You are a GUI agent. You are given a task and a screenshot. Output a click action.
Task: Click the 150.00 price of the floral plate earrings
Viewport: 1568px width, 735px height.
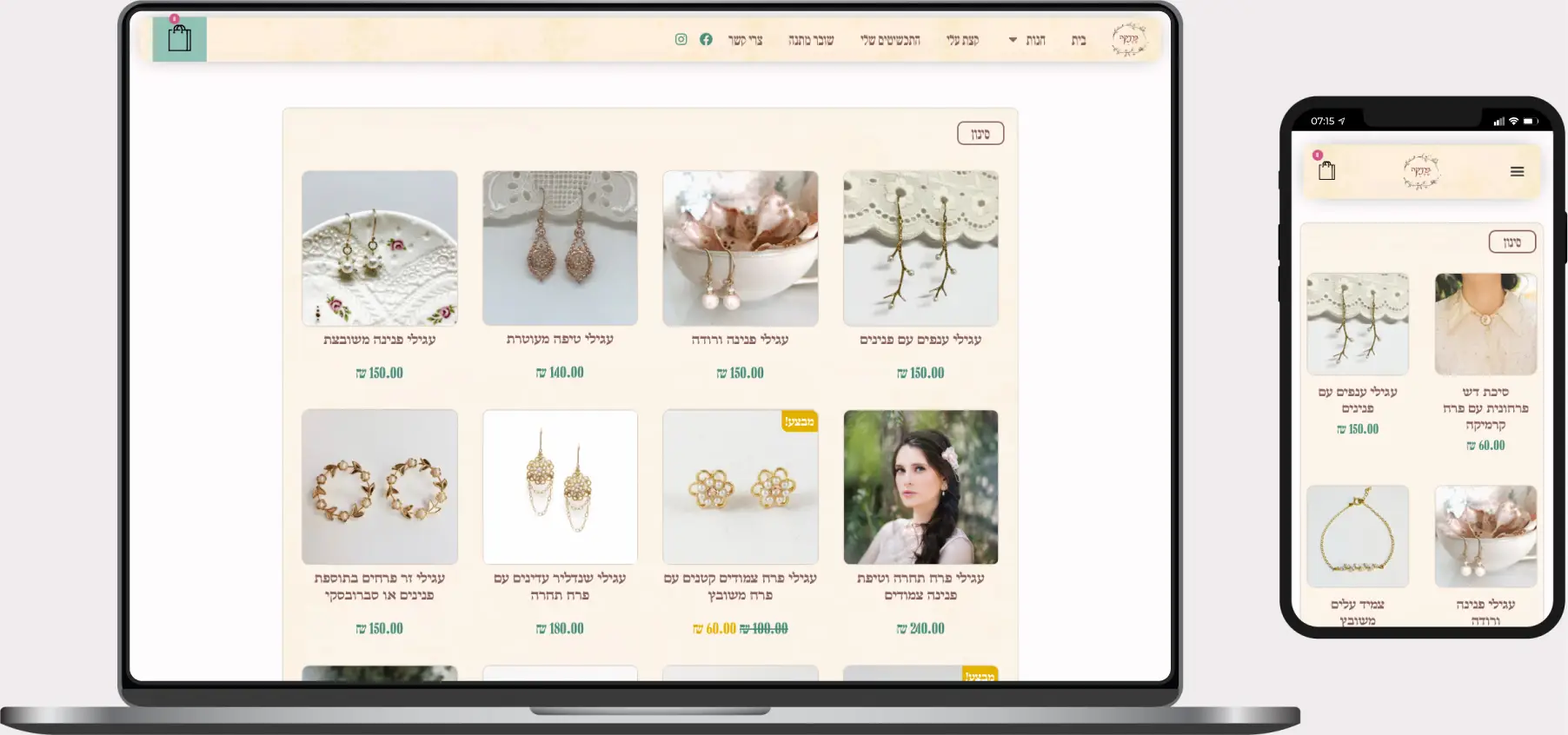coord(380,373)
